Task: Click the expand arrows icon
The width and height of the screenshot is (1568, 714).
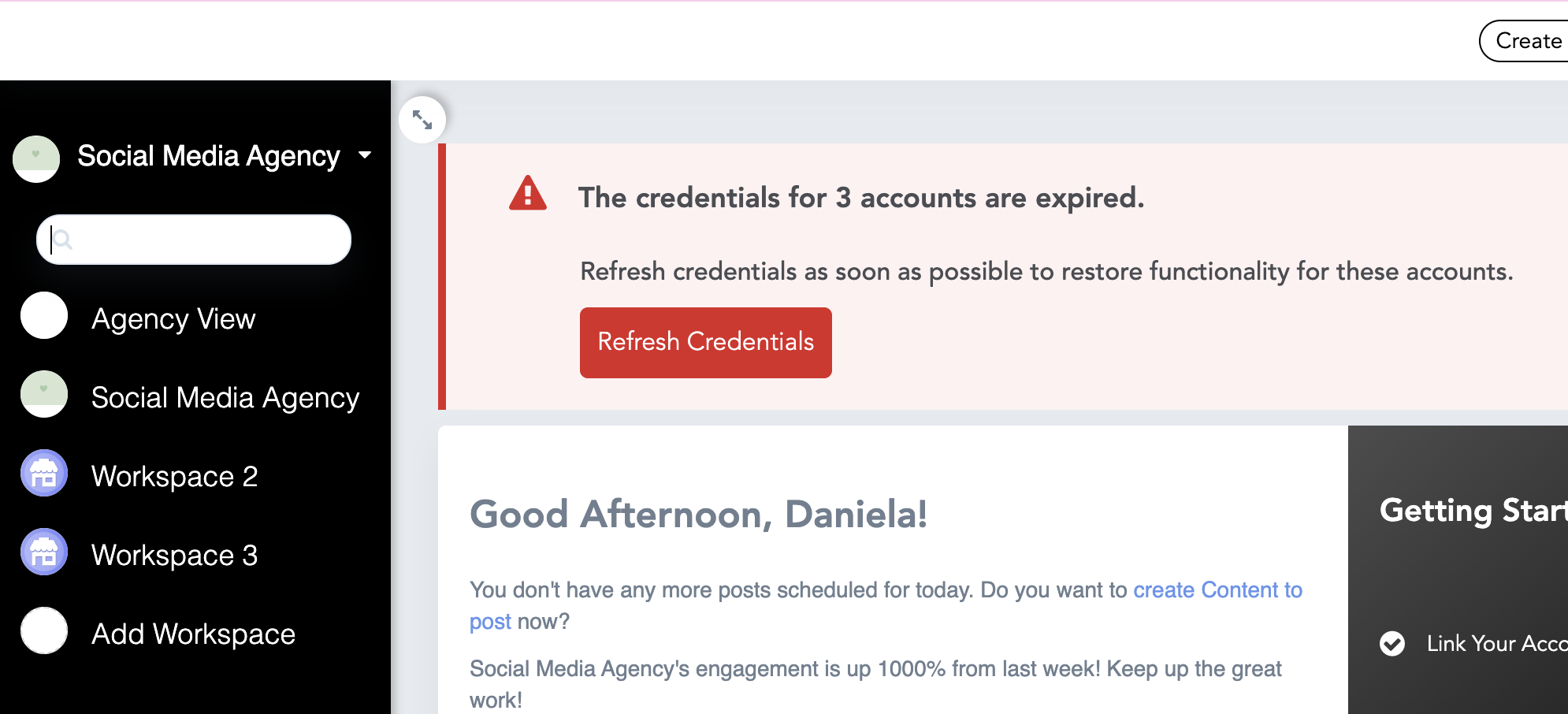Action: 422,120
